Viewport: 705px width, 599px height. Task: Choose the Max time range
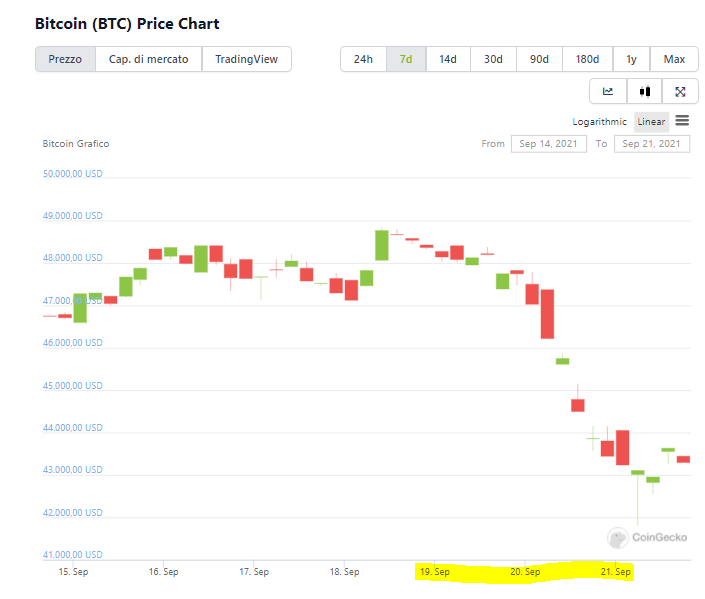click(x=674, y=59)
